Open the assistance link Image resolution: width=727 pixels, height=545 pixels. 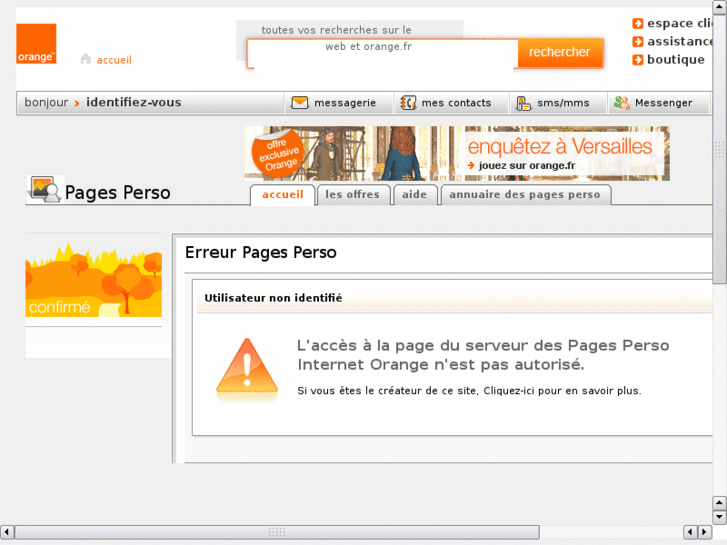[x=680, y=41]
